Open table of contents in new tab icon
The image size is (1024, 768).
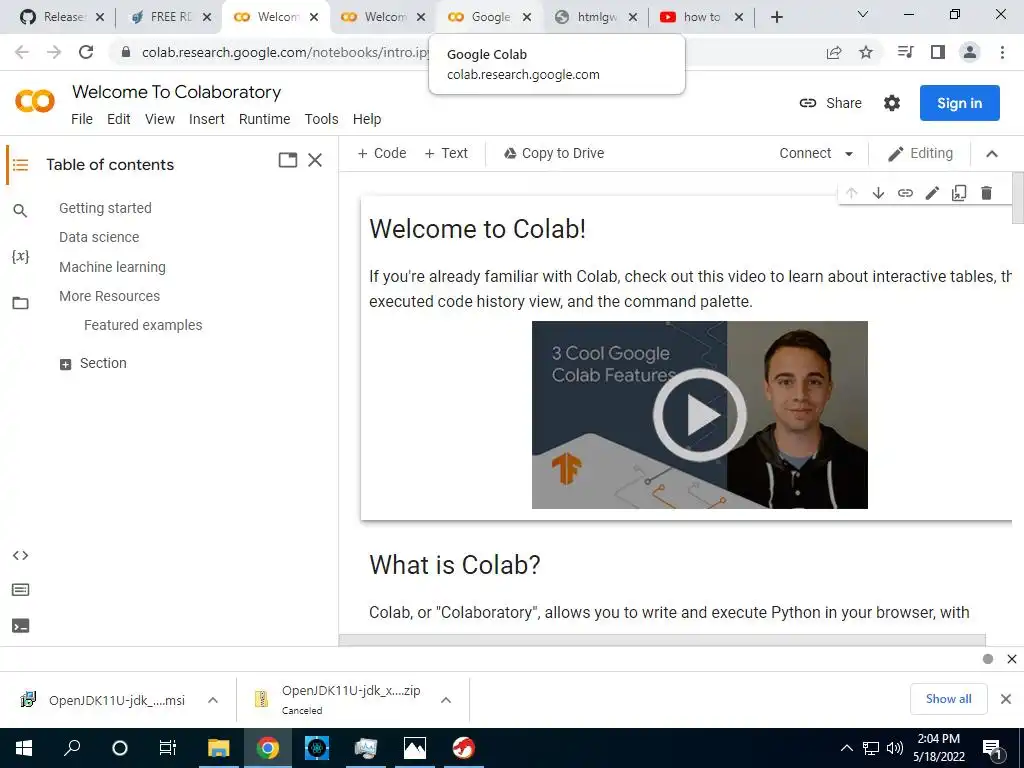[287, 160]
